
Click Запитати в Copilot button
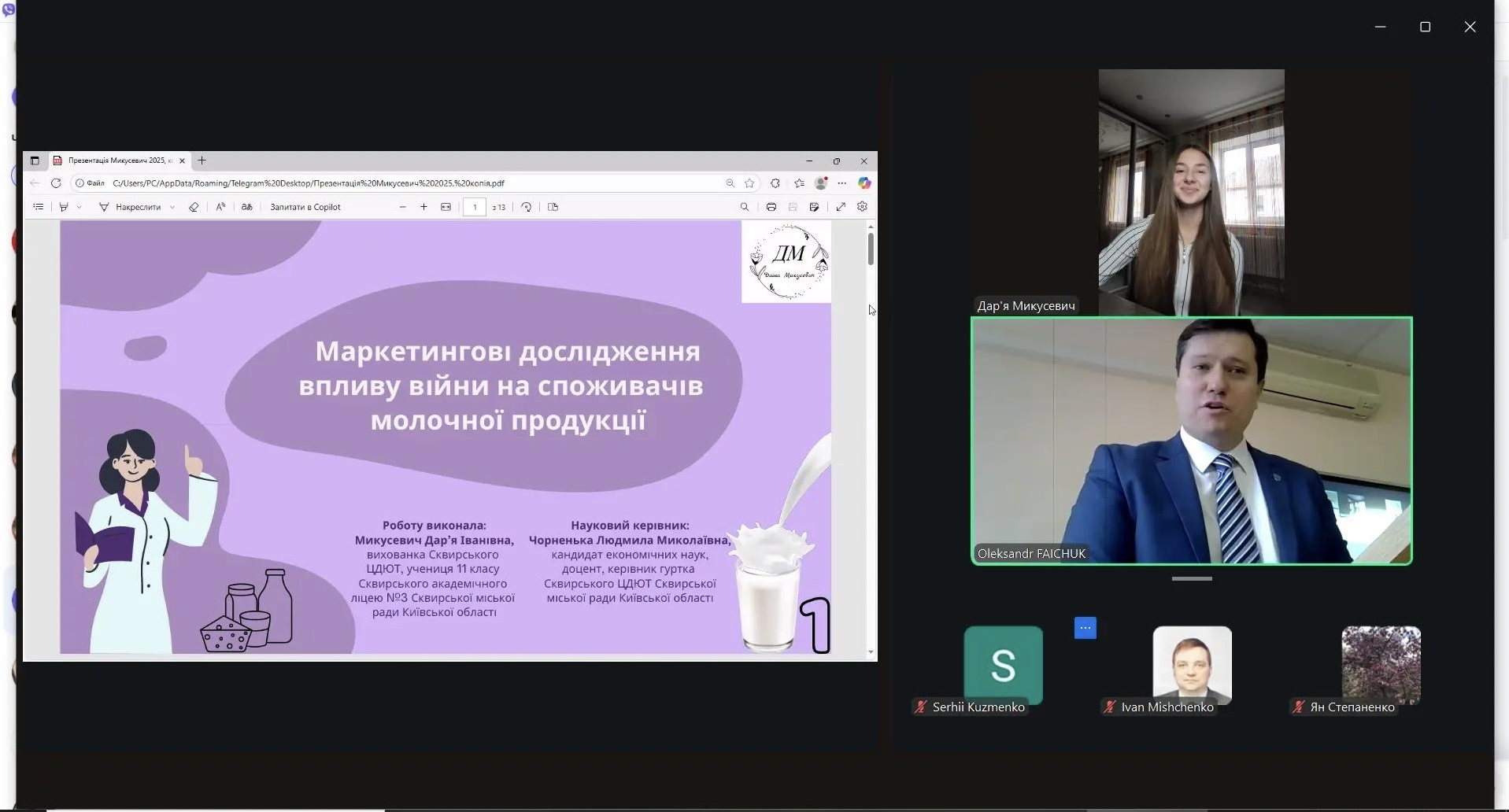(305, 207)
